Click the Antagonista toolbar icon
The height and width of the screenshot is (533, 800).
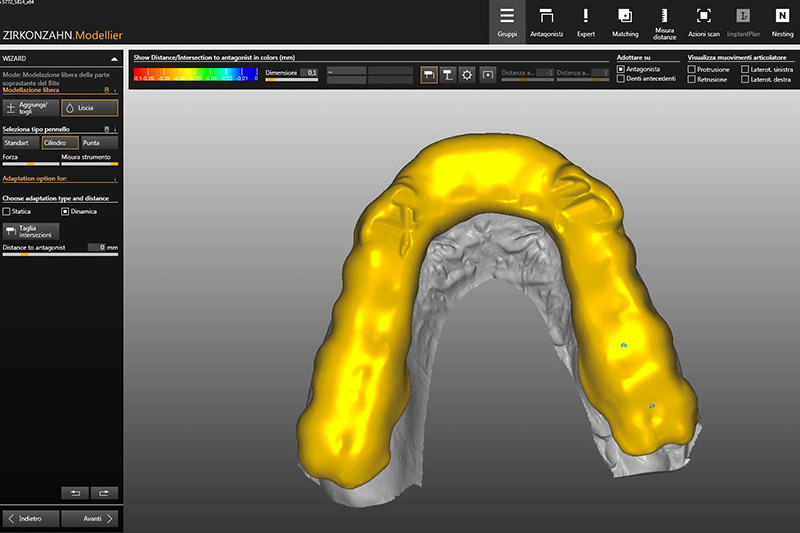tap(547, 22)
